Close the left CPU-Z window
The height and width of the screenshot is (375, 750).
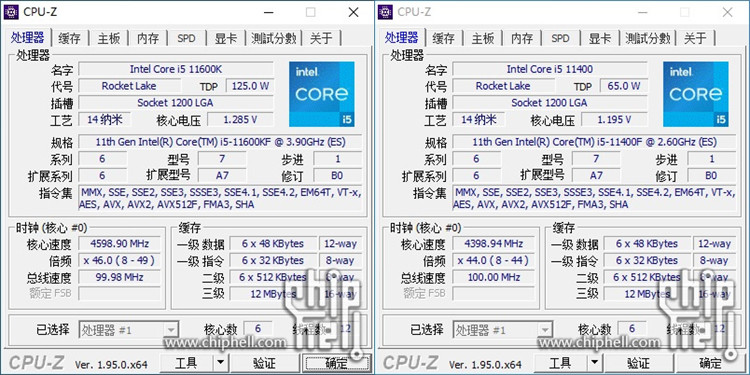click(353, 12)
